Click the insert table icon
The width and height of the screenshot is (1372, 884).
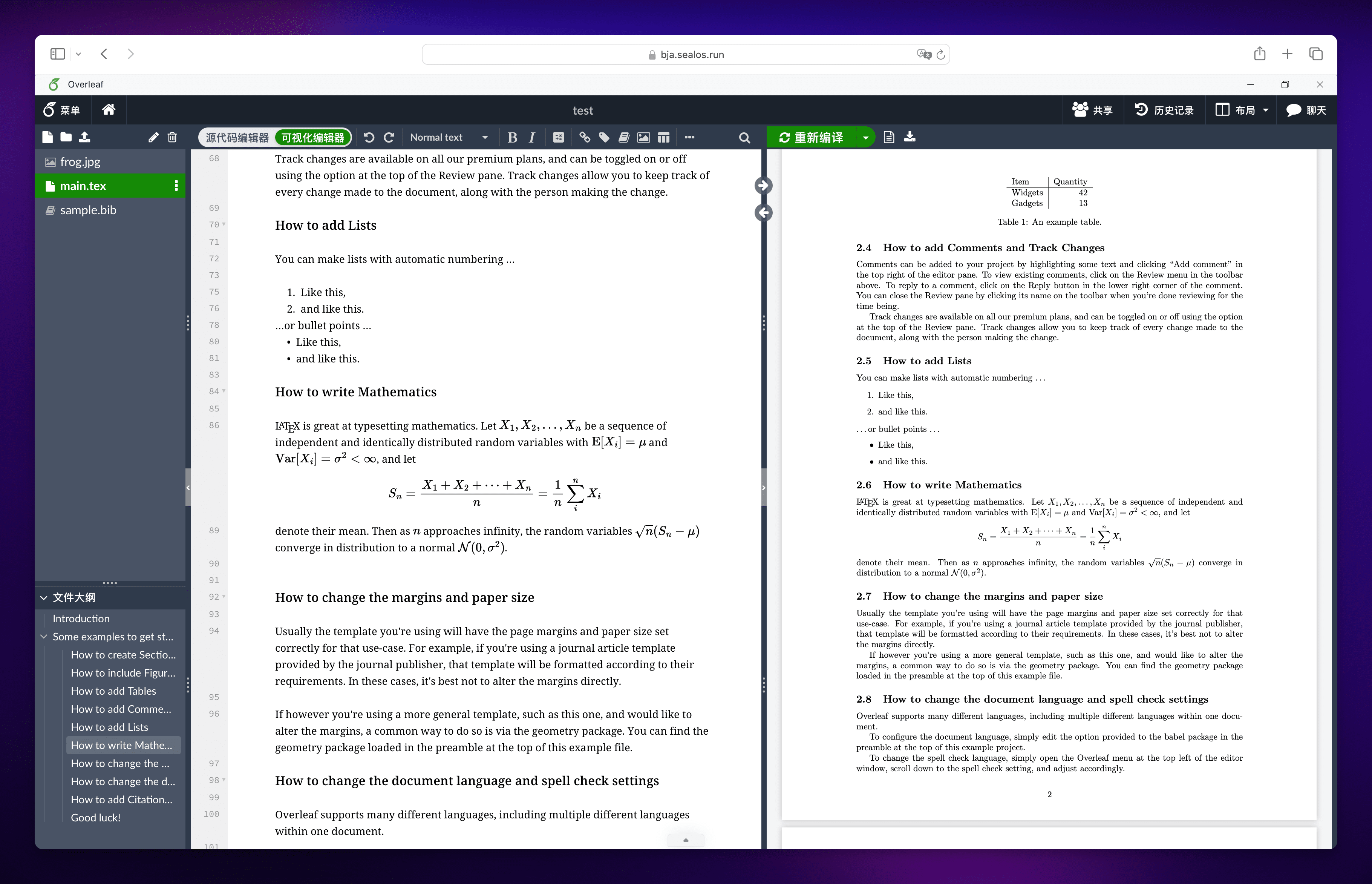pos(664,137)
